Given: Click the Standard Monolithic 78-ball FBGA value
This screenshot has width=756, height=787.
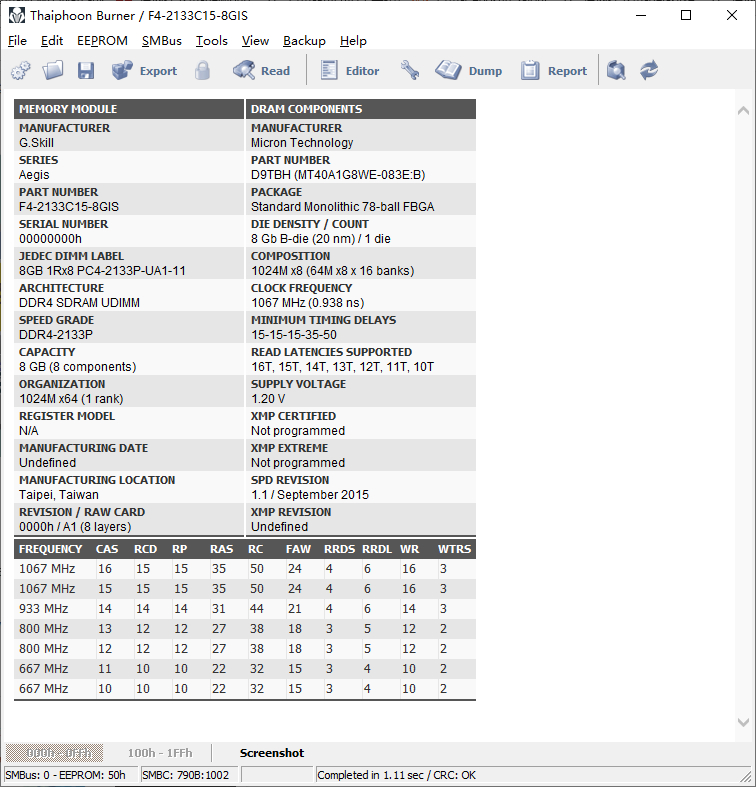Looking at the screenshot, I should click(x=342, y=207).
